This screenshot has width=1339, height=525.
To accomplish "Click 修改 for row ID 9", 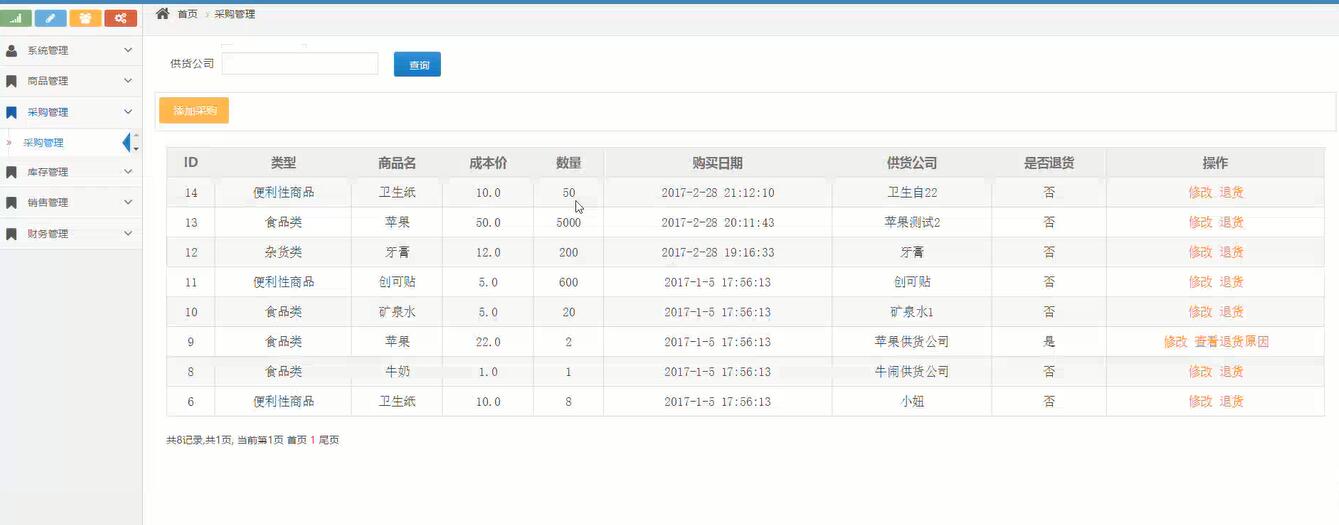I will point(1175,342).
